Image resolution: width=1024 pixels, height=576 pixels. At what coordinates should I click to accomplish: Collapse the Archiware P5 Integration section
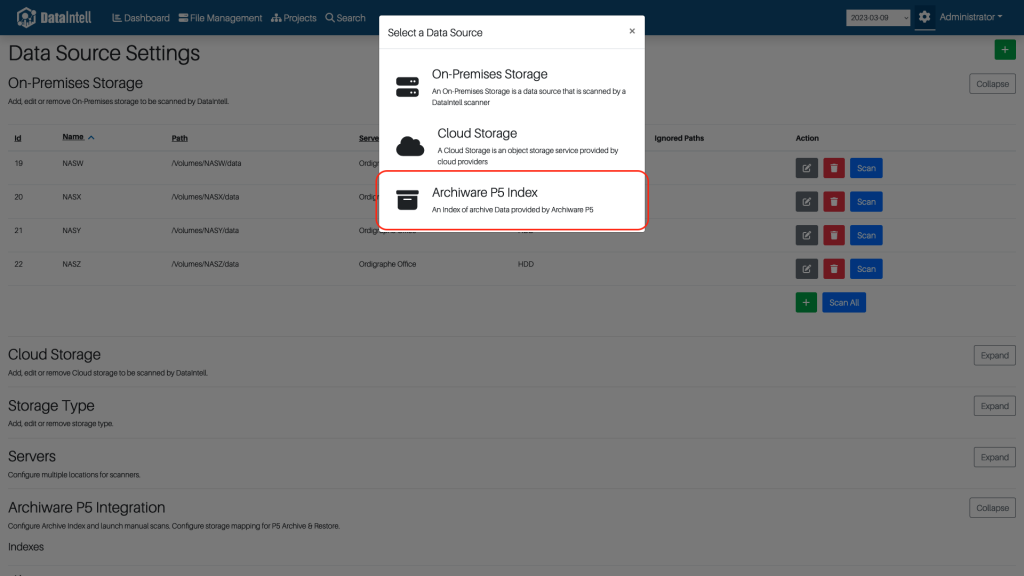pos(992,508)
